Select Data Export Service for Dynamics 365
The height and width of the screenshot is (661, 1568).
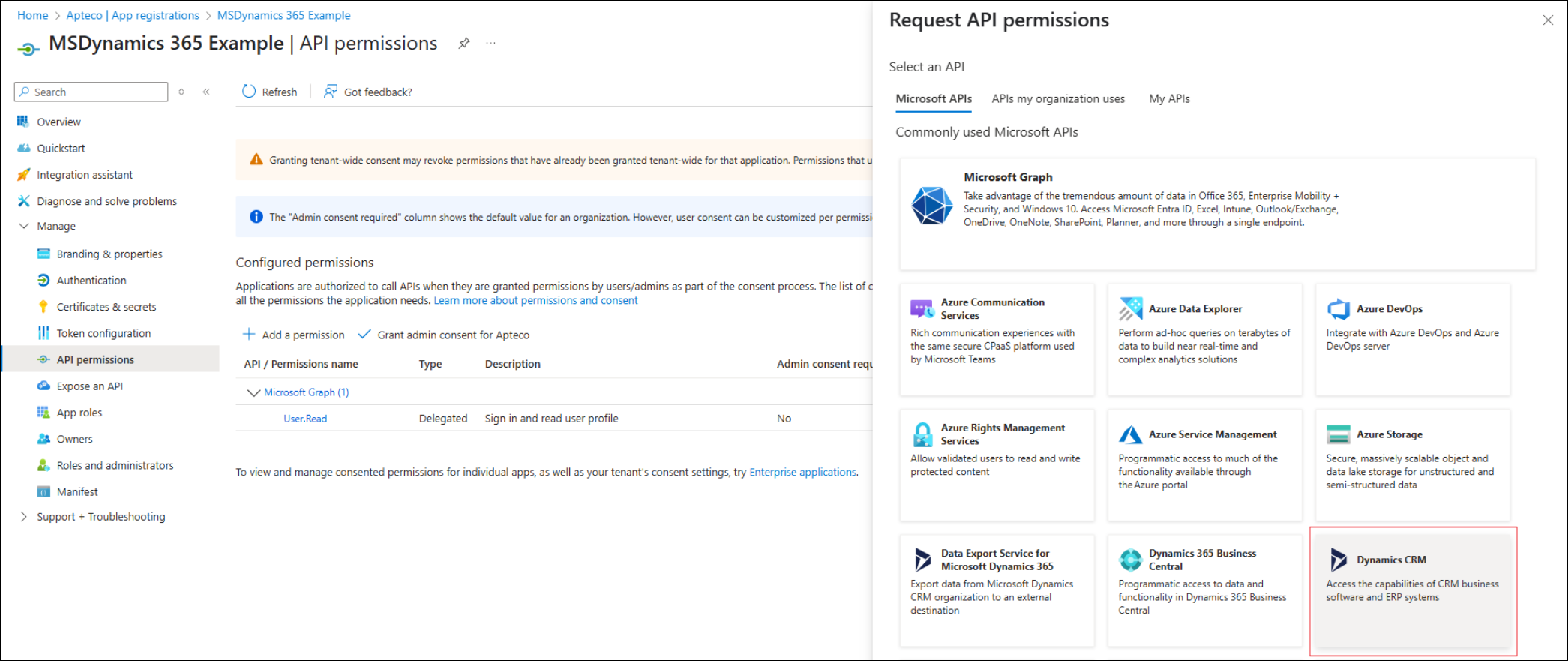[997, 590]
